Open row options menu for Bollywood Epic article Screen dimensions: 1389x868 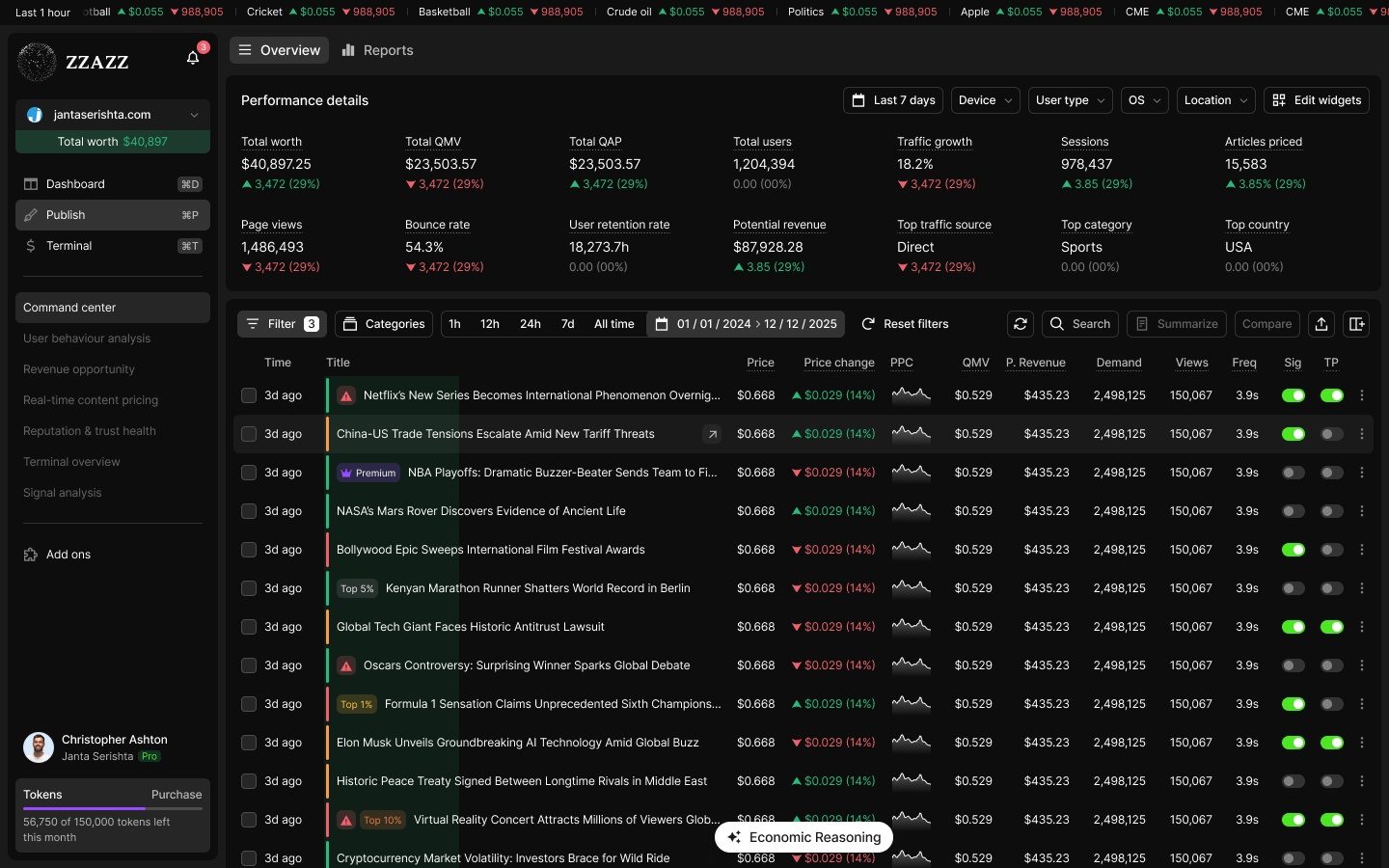click(x=1362, y=550)
